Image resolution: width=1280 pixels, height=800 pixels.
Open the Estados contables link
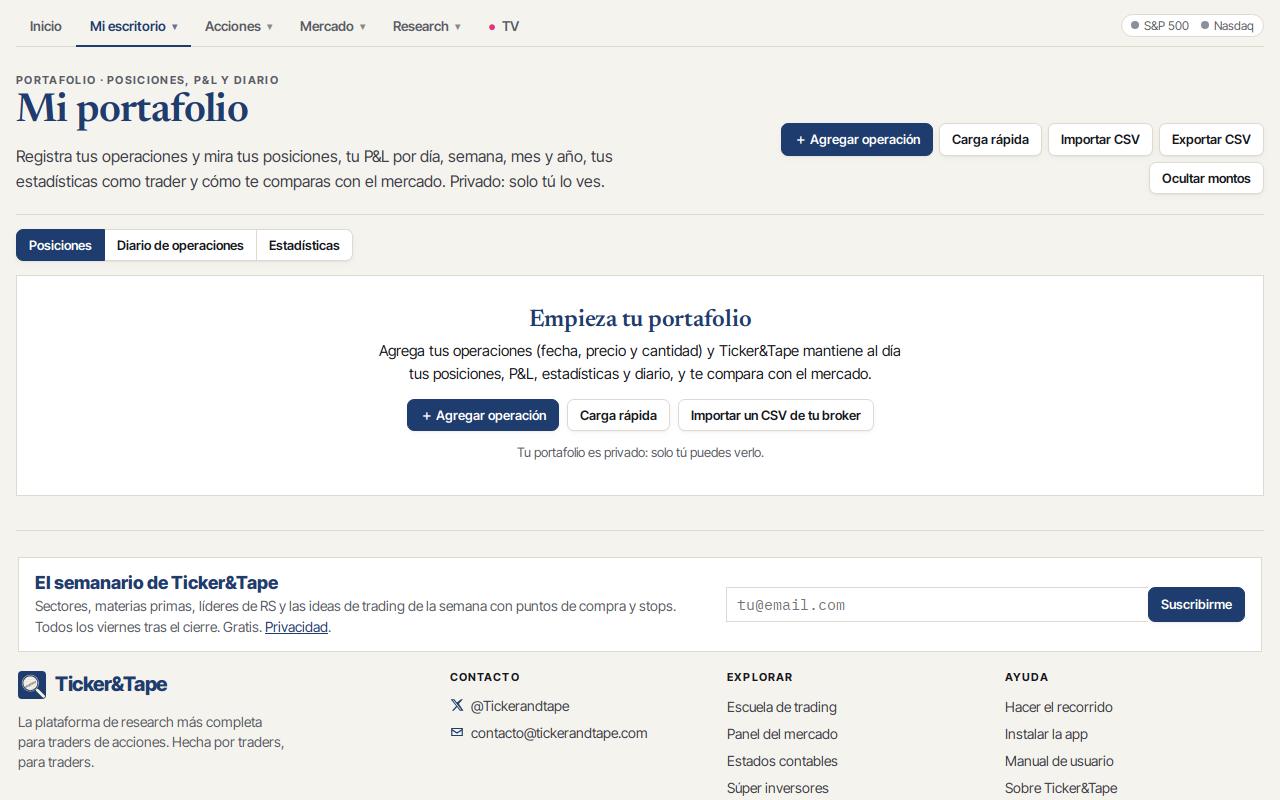pos(782,761)
